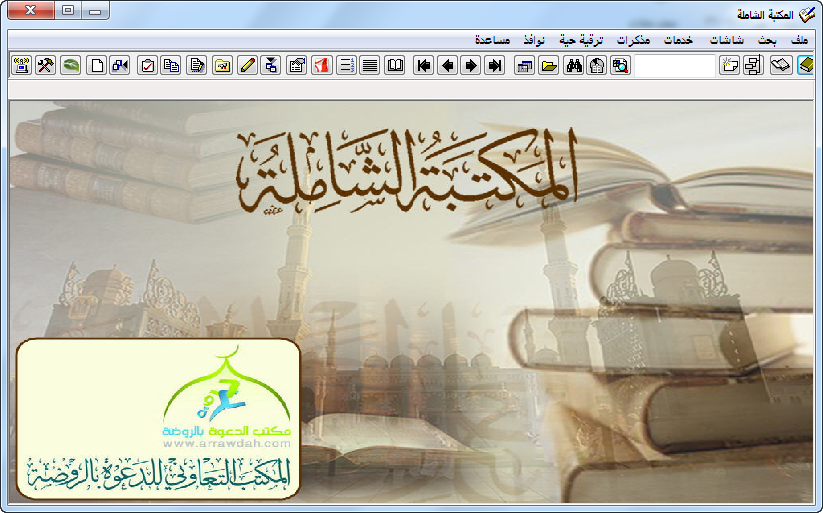
Task: Close the المكتبة الشاملة window
Action: (x=30, y=11)
